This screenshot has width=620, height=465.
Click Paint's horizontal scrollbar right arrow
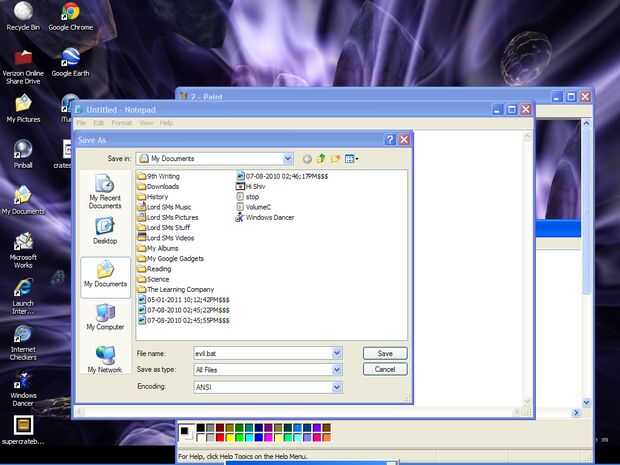coord(576,412)
